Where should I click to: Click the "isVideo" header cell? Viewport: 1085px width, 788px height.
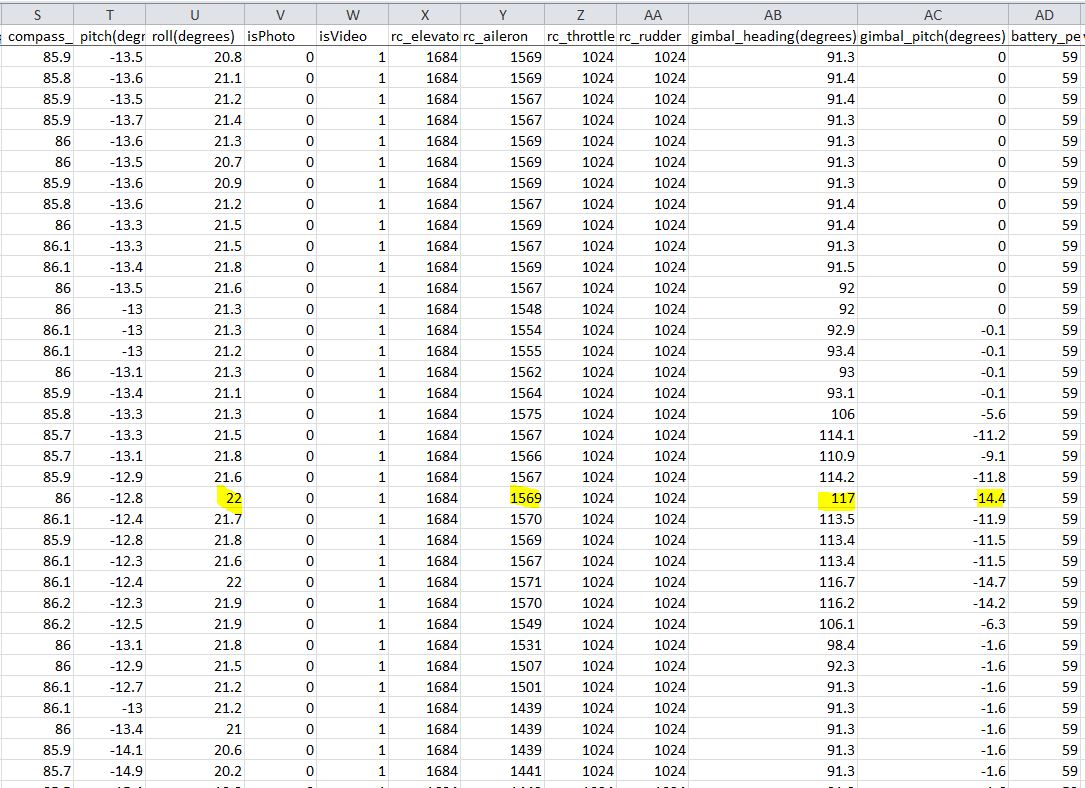coord(352,36)
